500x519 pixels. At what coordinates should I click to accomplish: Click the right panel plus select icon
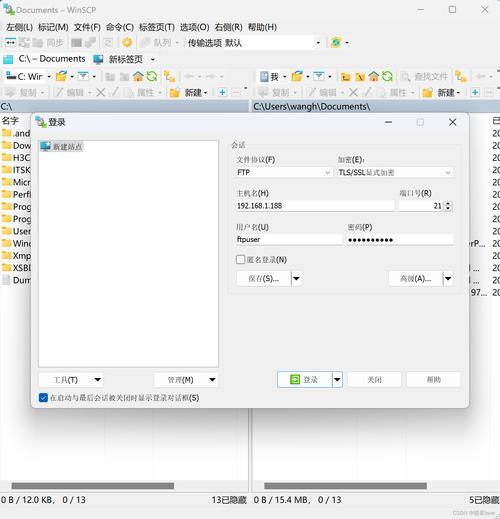pos(475,92)
